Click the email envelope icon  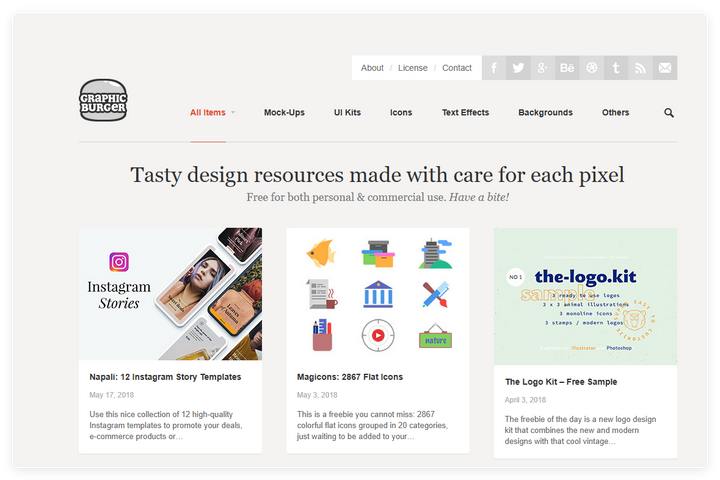pos(665,68)
